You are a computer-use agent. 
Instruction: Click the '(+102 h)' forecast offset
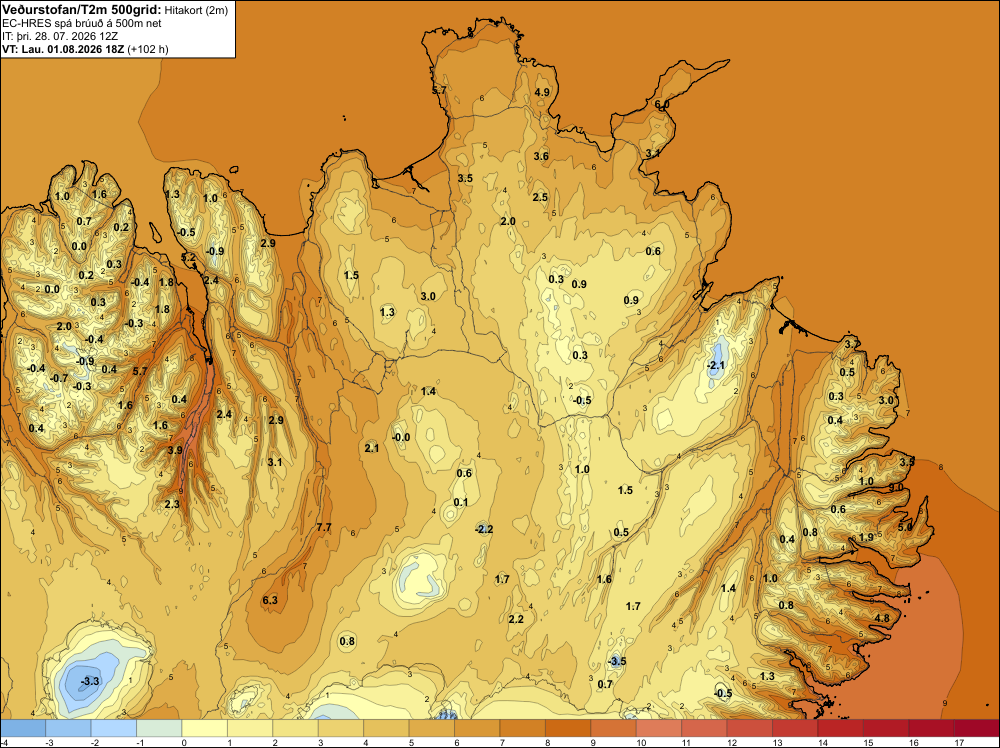pos(148,49)
